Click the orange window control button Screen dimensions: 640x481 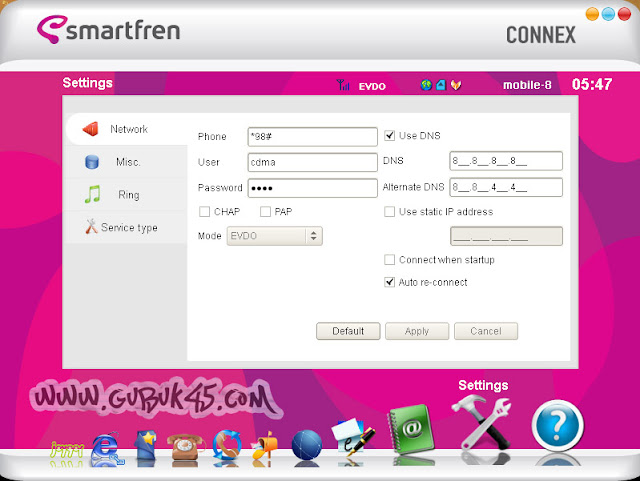click(x=592, y=14)
